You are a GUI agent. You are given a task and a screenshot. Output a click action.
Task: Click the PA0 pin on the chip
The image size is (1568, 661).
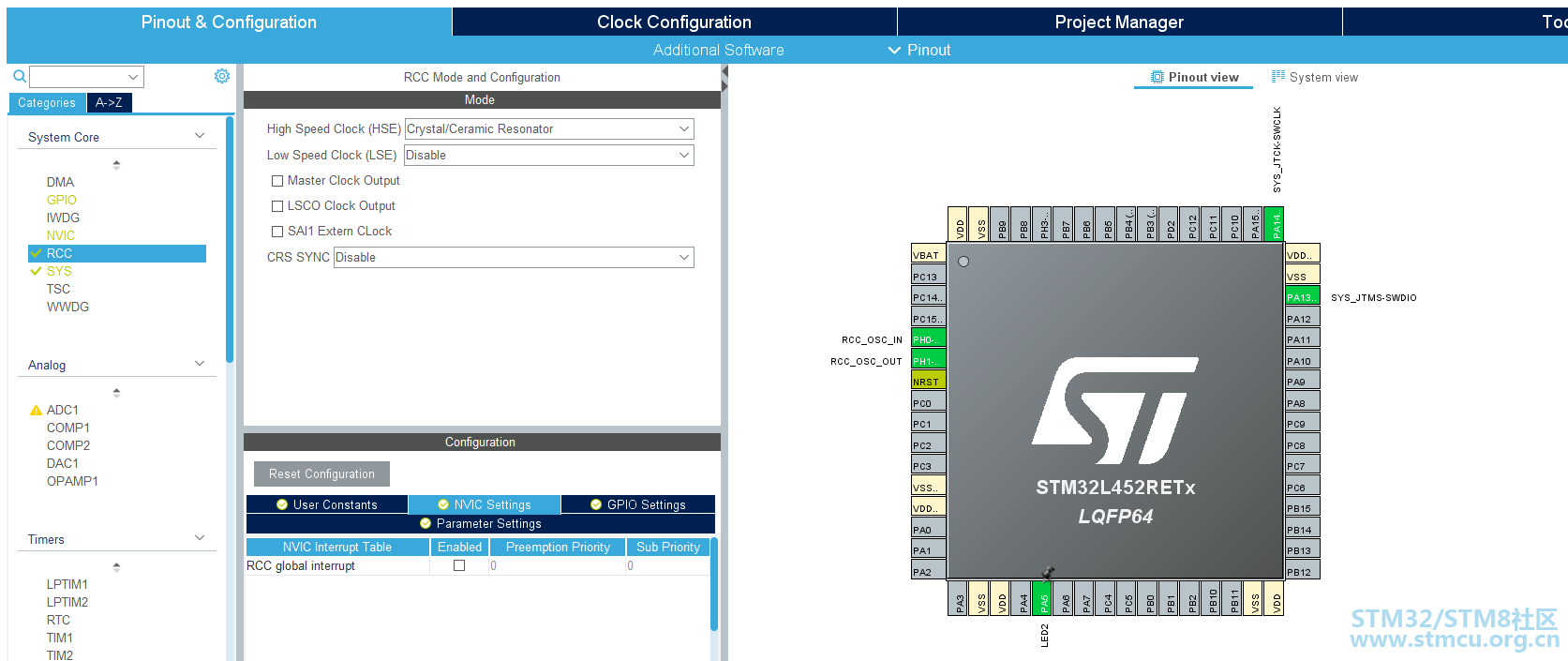coord(929,529)
